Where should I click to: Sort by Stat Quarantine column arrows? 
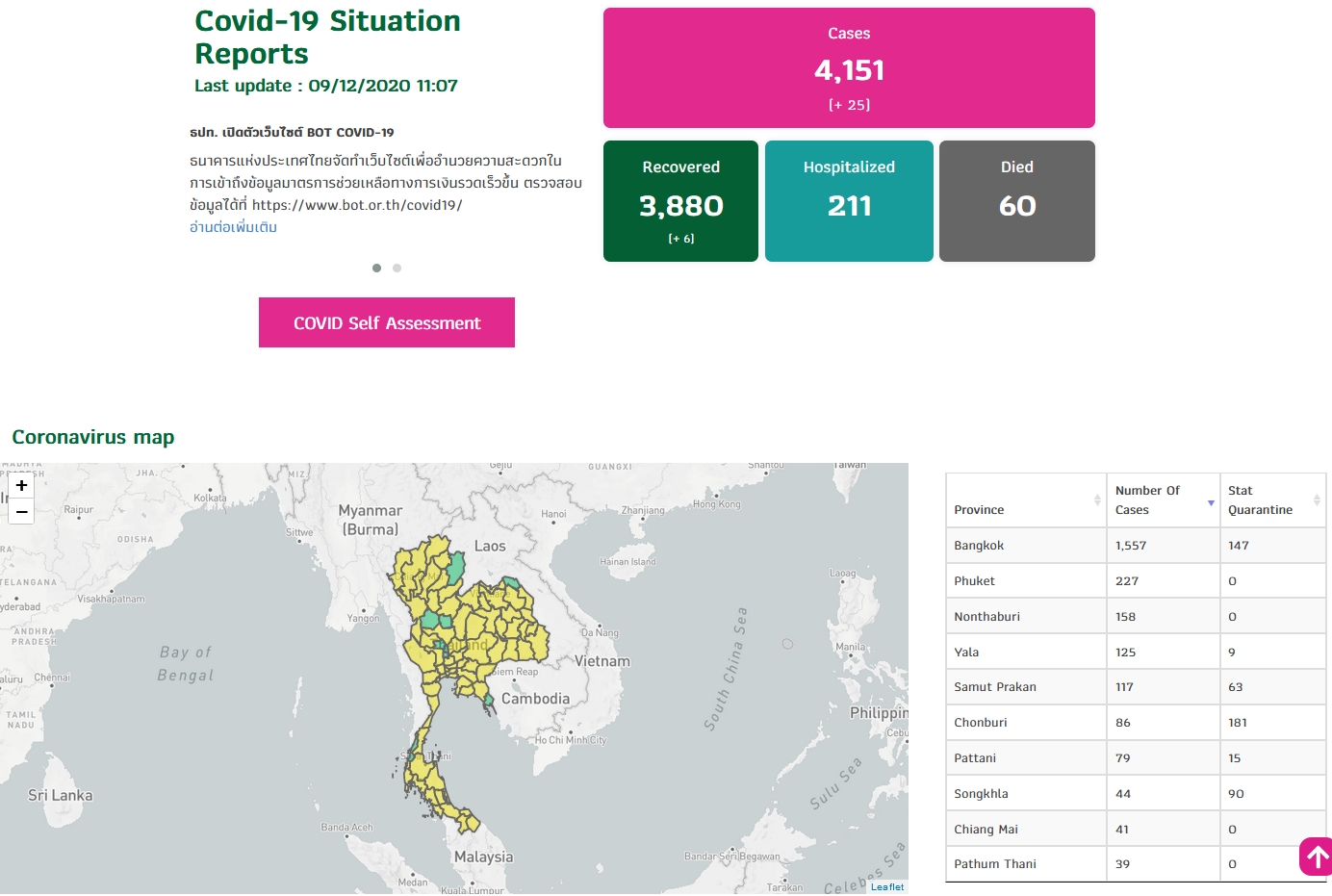[1317, 499]
